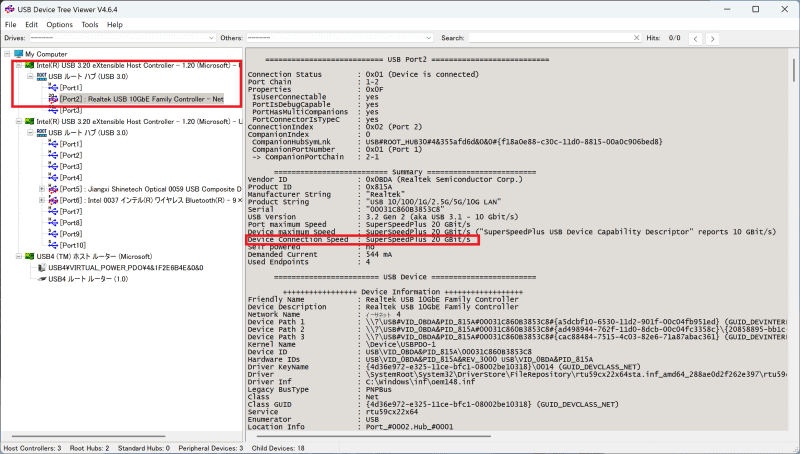The width and height of the screenshot is (800, 454).
Task: Click the second Intel host controller chip icon
Action: click(30, 121)
